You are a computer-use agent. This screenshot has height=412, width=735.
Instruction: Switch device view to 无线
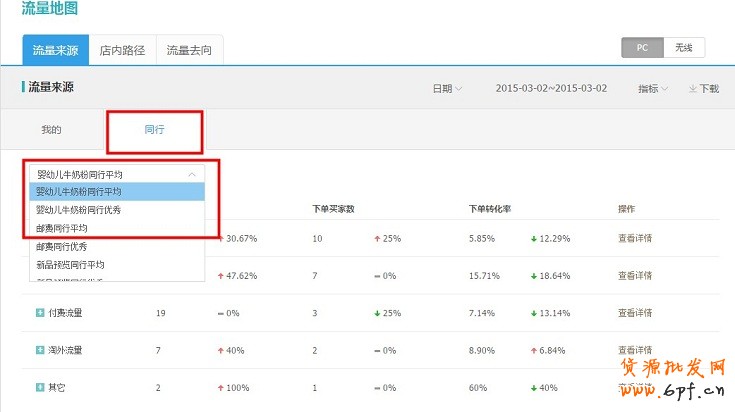(684, 47)
